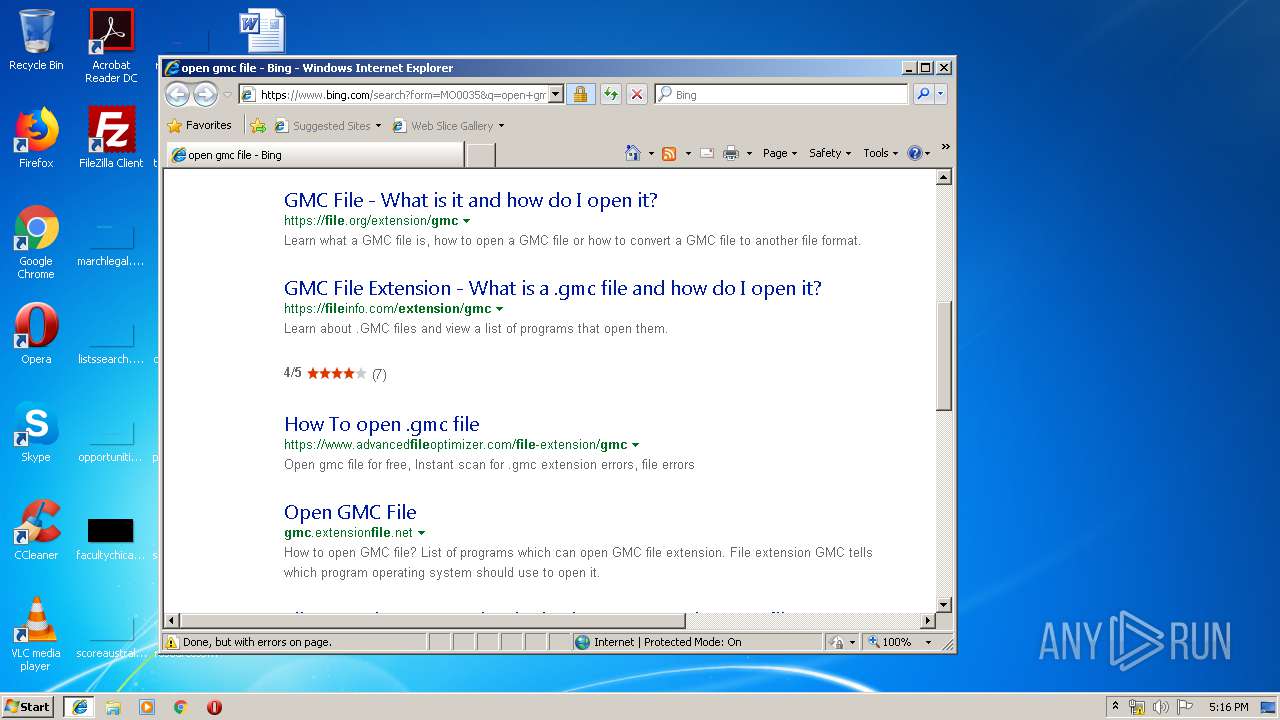This screenshot has height=720, width=1280.
Task: Click the privacy report icon in status bar
Action: click(x=837, y=642)
